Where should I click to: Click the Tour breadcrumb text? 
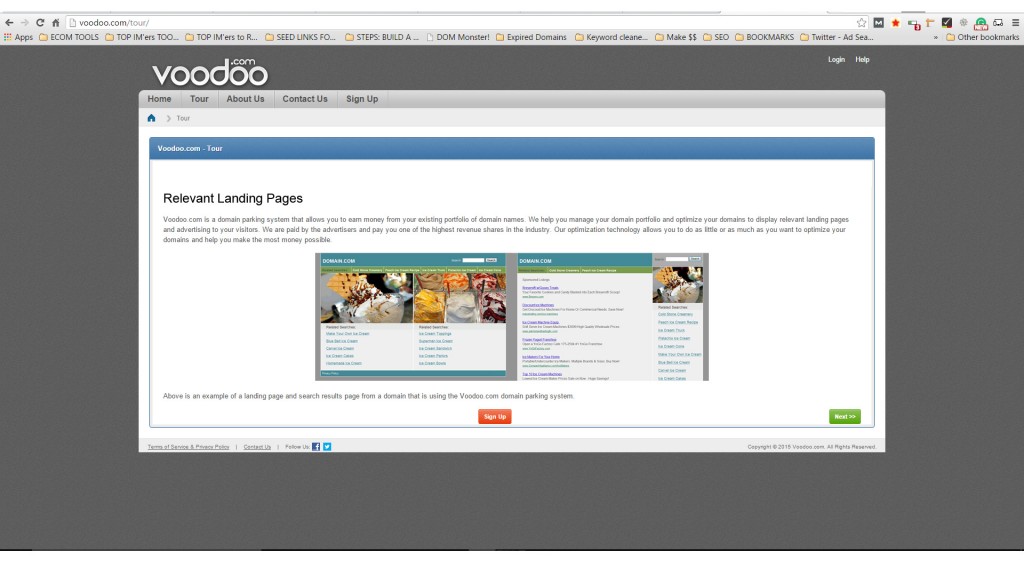pos(183,118)
